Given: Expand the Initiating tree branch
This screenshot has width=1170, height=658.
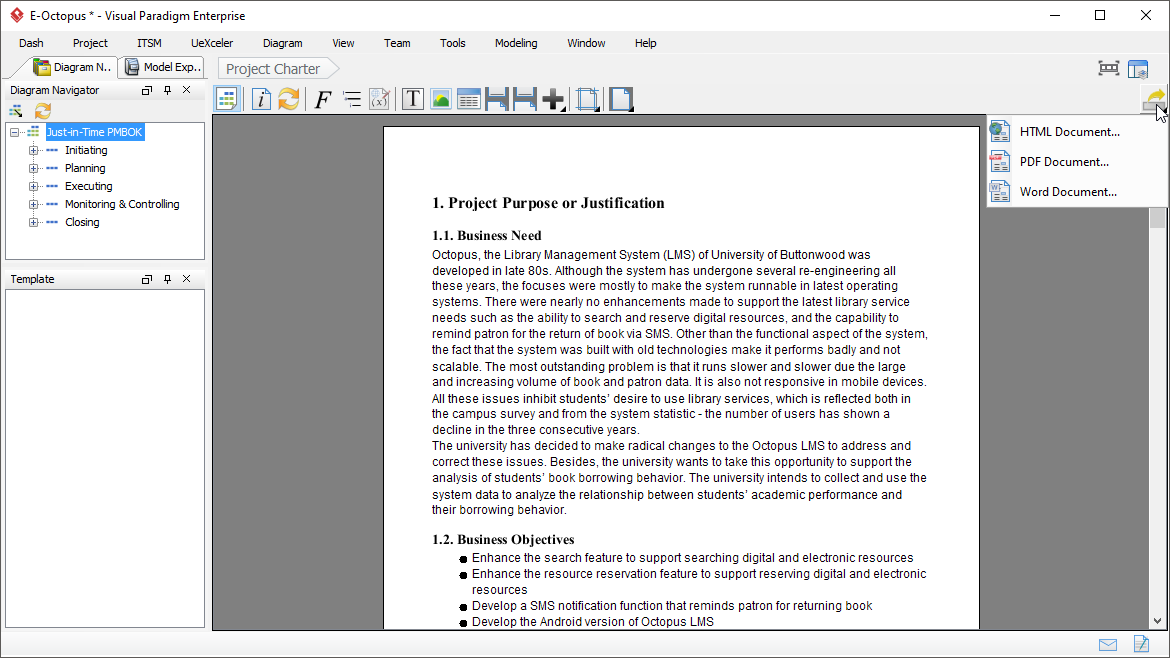Looking at the screenshot, I should coord(33,150).
